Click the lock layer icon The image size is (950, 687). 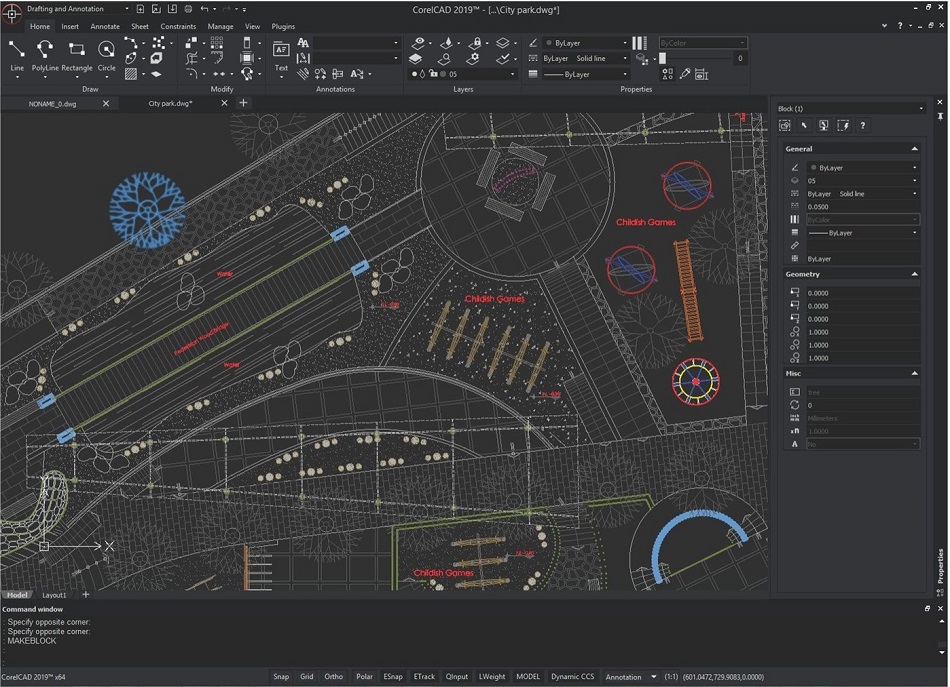pyautogui.click(x=476, y=43)
